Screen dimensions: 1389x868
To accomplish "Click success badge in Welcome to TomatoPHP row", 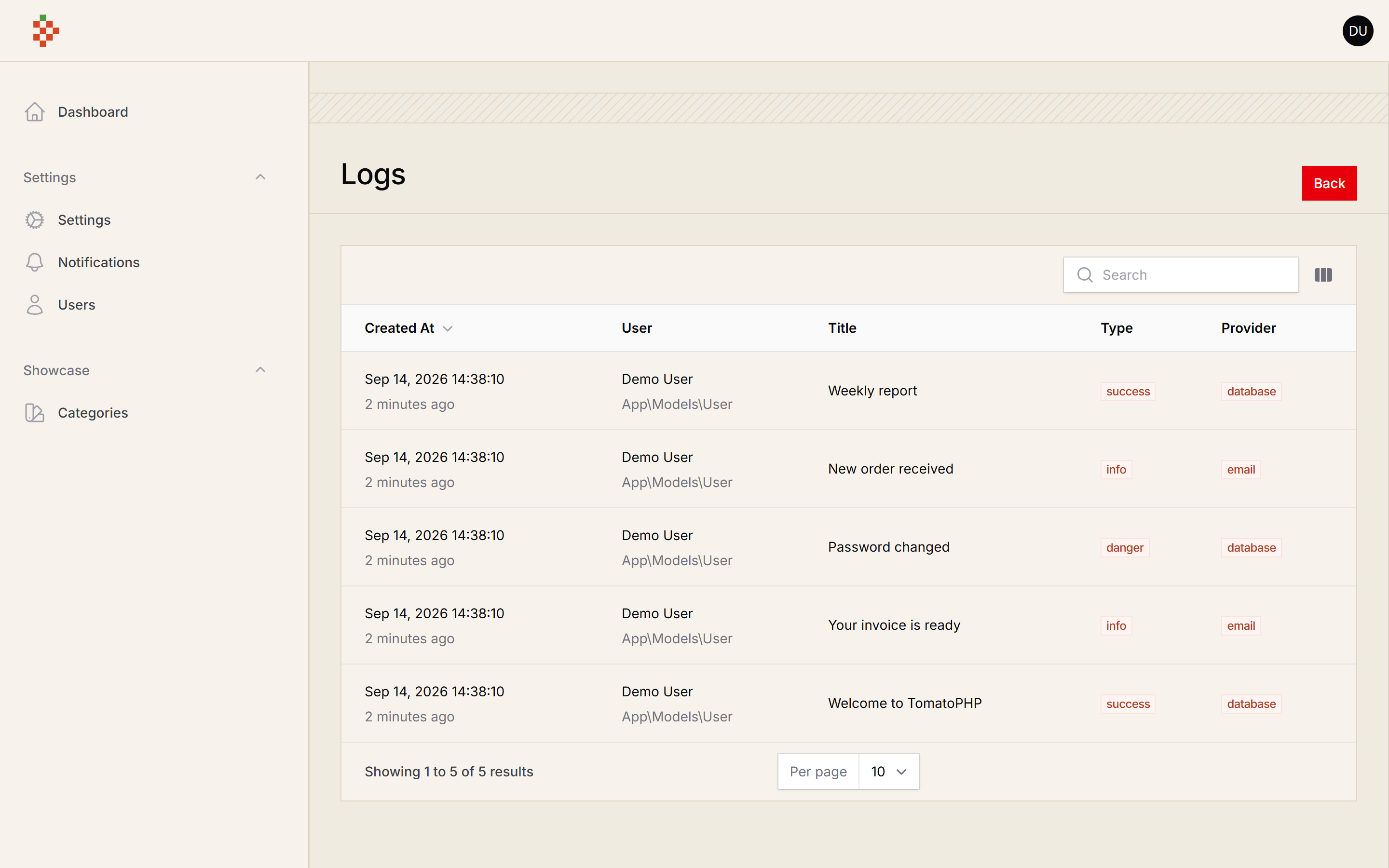I will click(x=1128, y=704).
